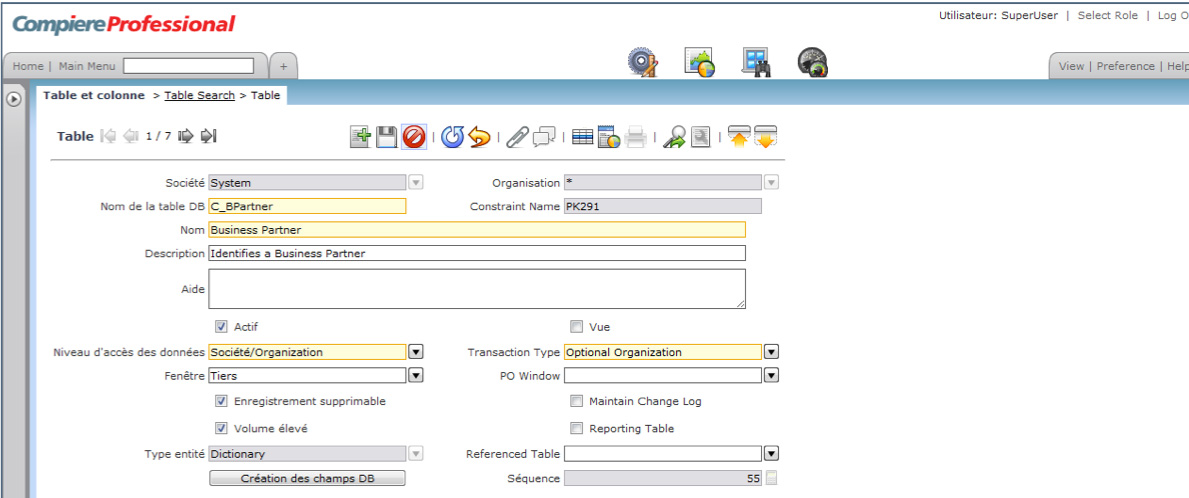This screenshot has height=498, width=1189.
Task: Open the Main Menu tab
Action: [x=87, y=66]
